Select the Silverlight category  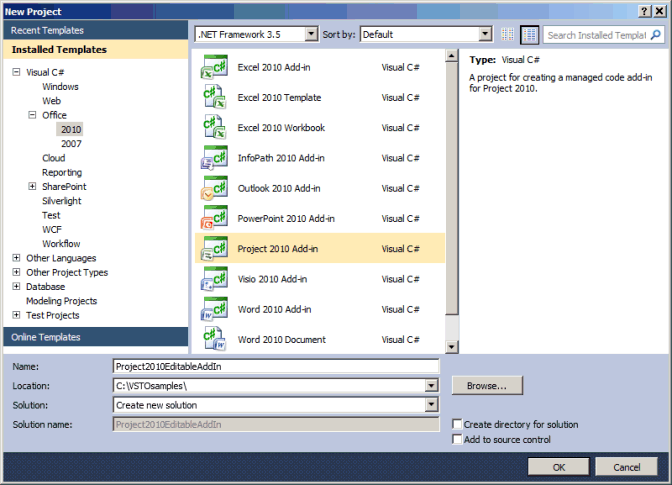62,201
